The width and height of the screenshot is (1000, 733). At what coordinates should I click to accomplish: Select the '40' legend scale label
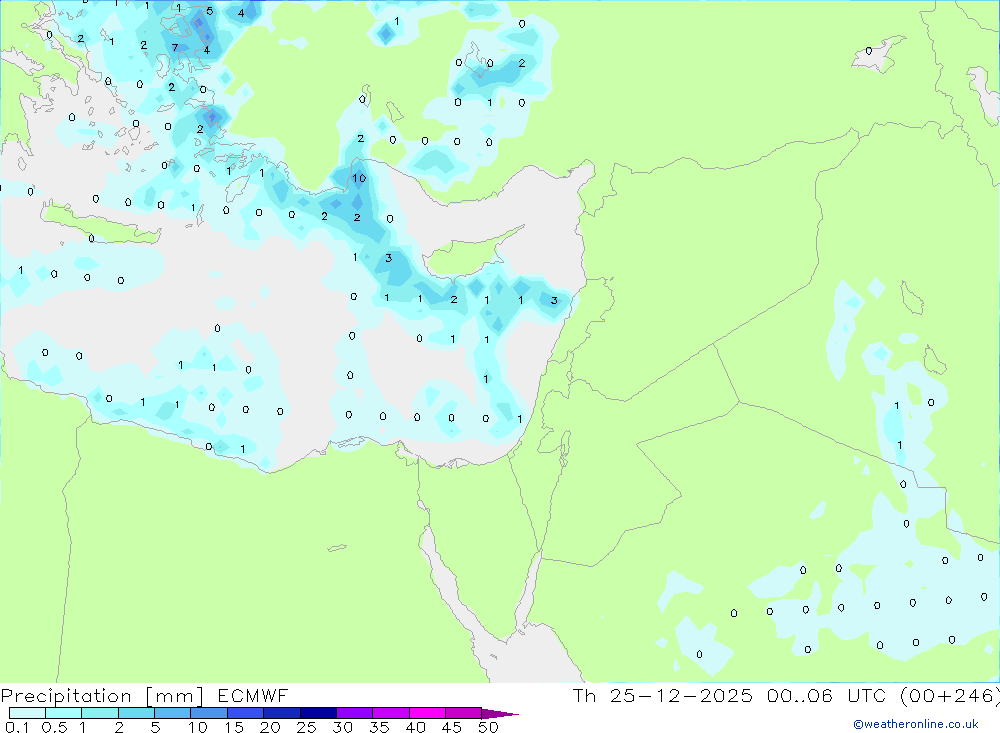click(415, 727)
